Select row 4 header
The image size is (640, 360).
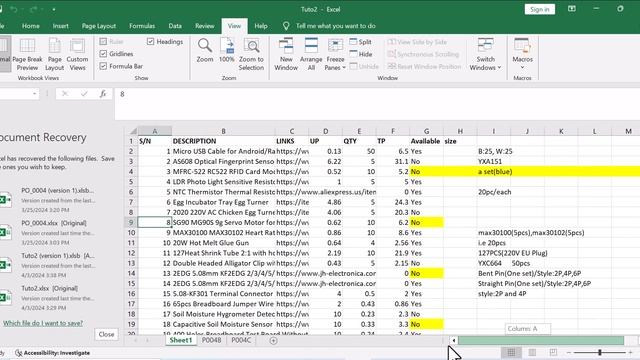tap(131, 171)
